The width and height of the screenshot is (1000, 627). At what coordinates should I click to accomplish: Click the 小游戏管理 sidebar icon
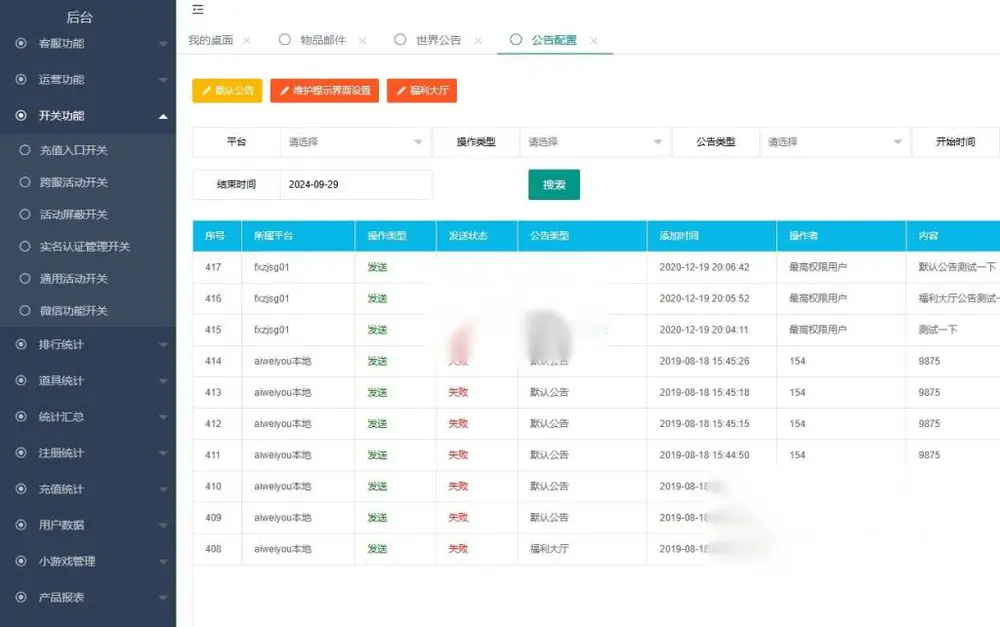[x=21, y=561]
